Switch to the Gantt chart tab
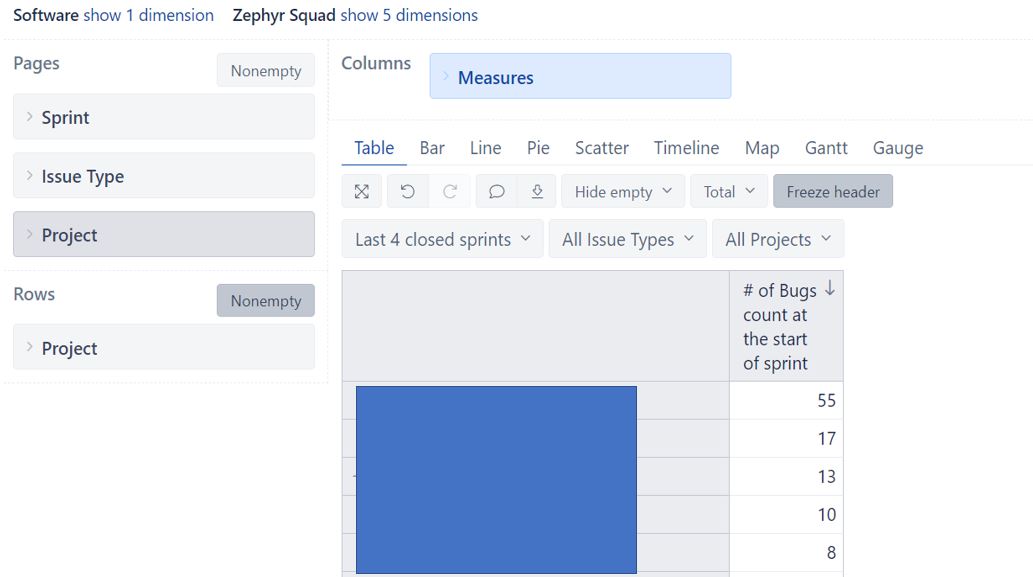Screen dimensions: 1033x577 coord(826,148)
